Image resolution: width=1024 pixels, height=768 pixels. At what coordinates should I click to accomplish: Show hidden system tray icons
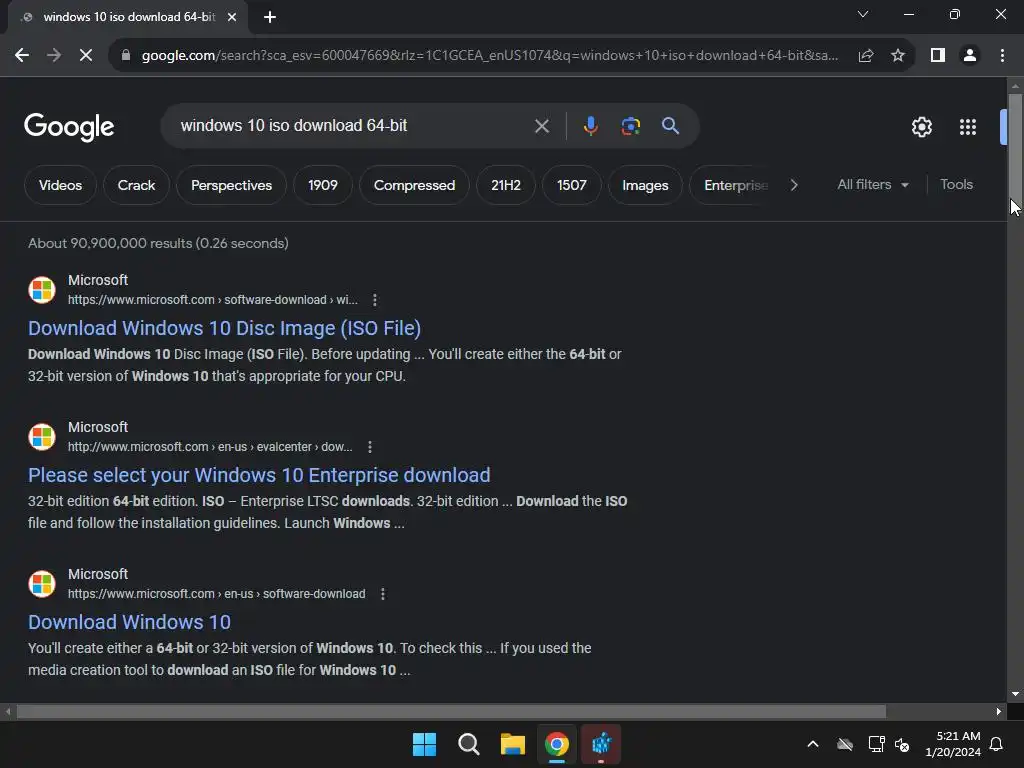[x=813, y=744]
